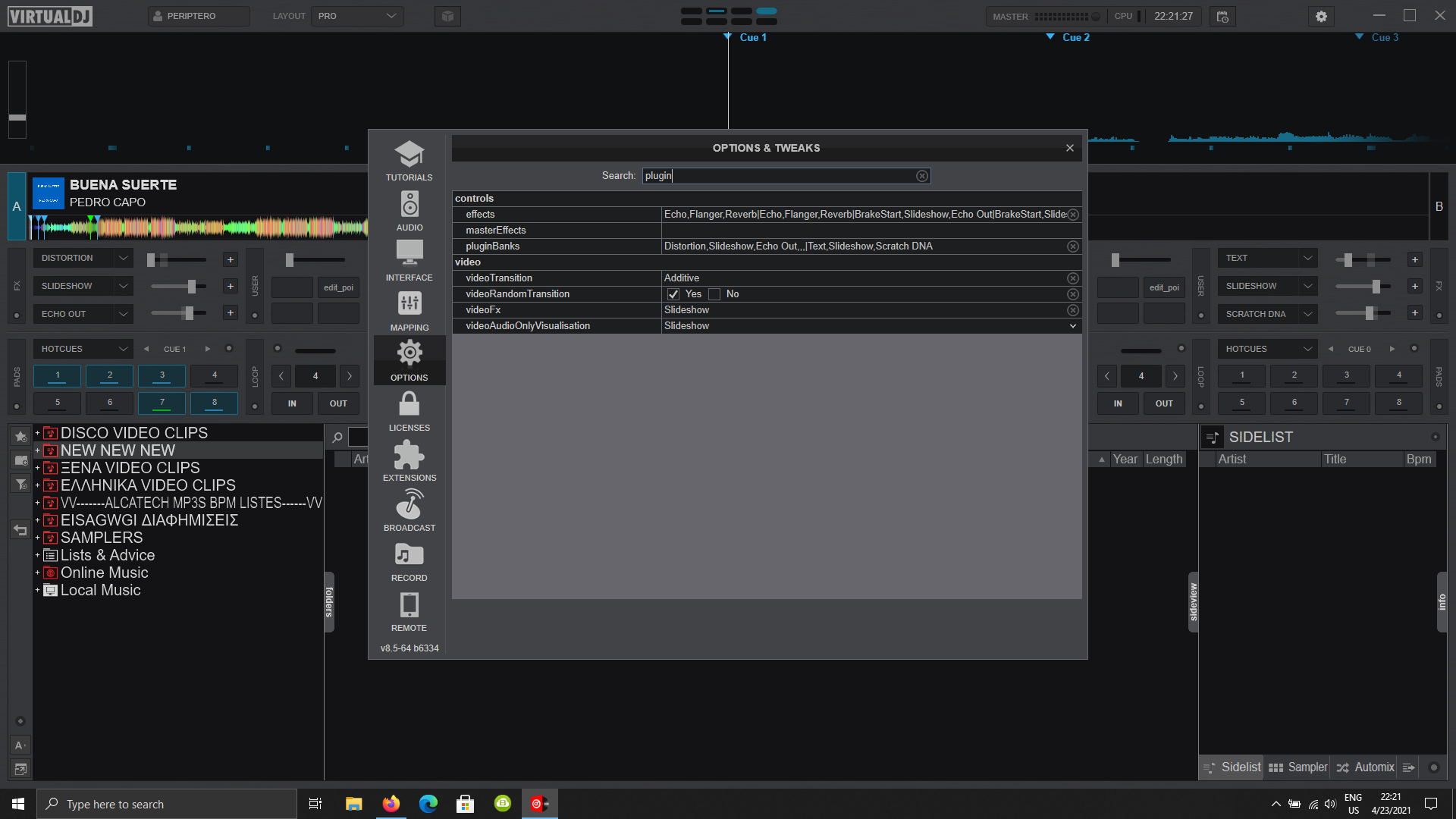Click deck A loop IN button
The width and height of the screenshot is (1456, 819).
[292, 403]
